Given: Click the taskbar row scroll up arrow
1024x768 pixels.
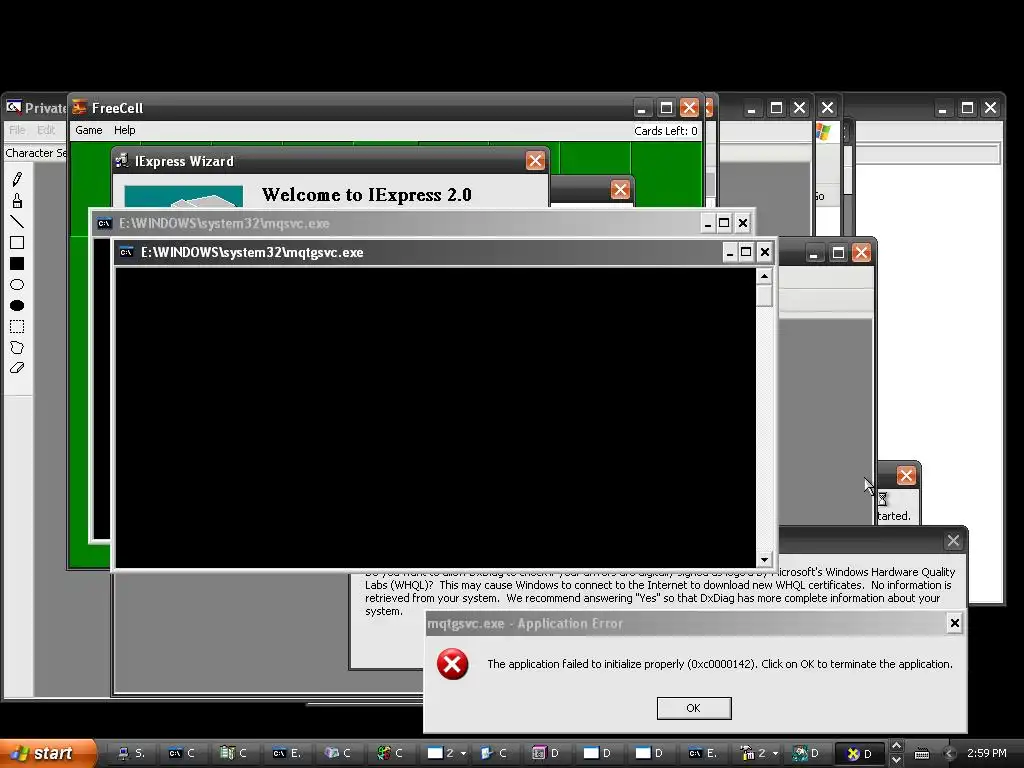Looking at the screenshot, I should coord(897,746).
